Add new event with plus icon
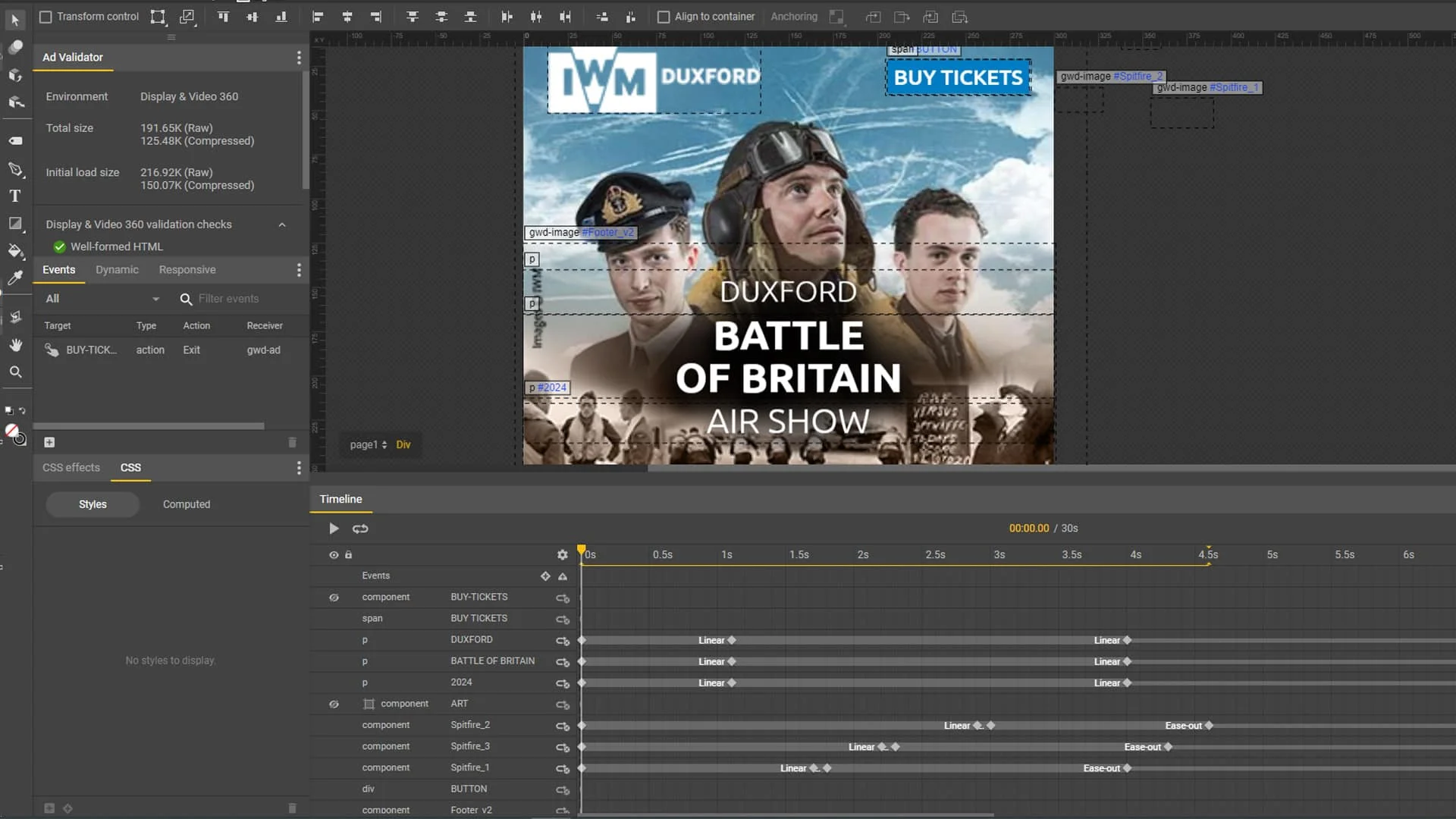 coord(49,442)
